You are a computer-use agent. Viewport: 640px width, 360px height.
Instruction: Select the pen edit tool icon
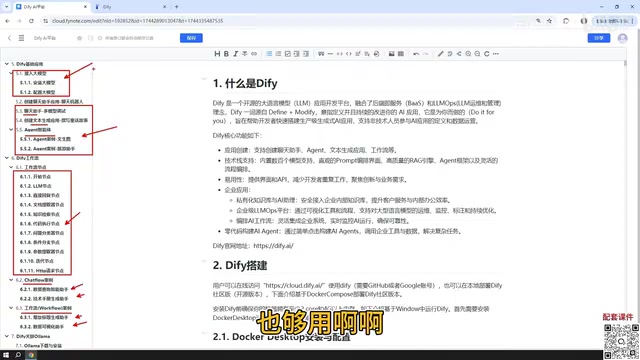coord(440,54)
